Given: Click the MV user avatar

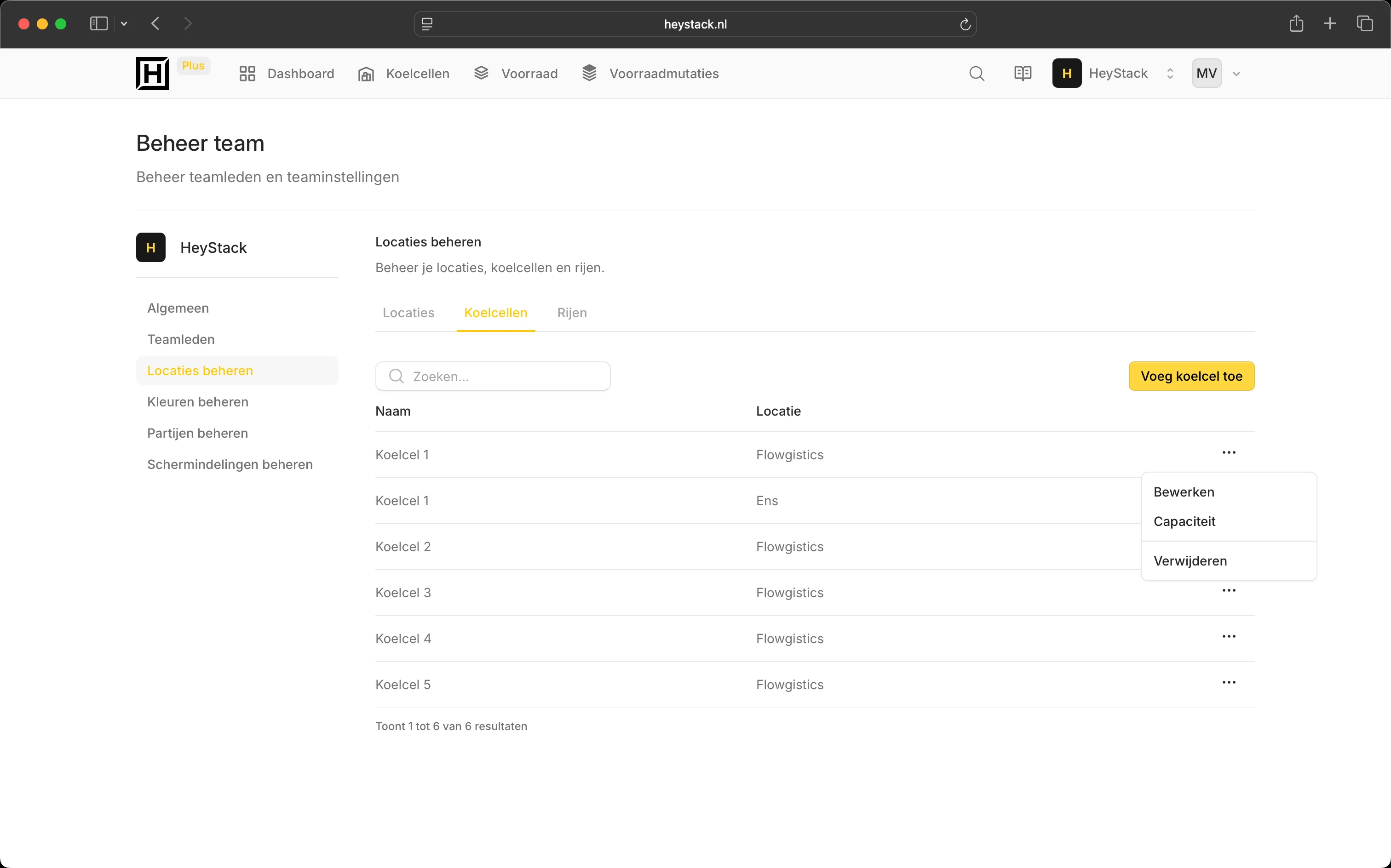Looking at the screenshot, I should pyautogui.click(x=1206, y=74).
